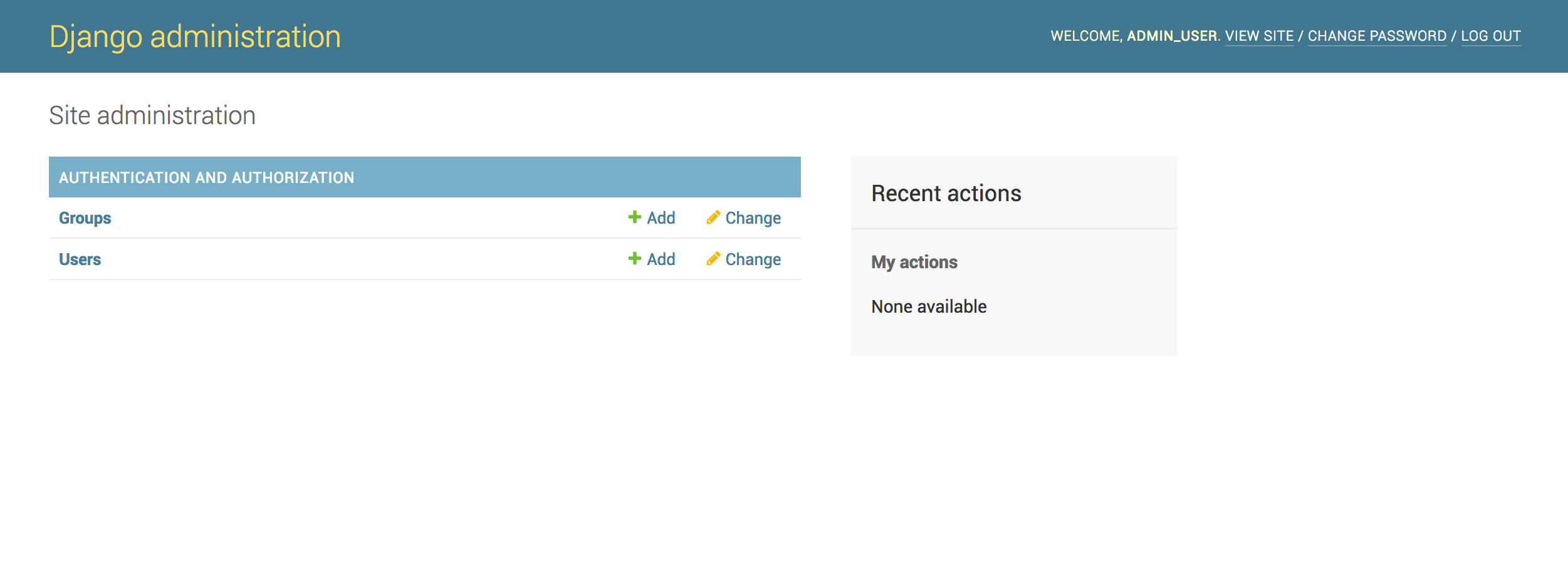The height and width of the screenshot is (564, 1568).
Task: Click the green plus icon for Users
Action: point(634,258)
